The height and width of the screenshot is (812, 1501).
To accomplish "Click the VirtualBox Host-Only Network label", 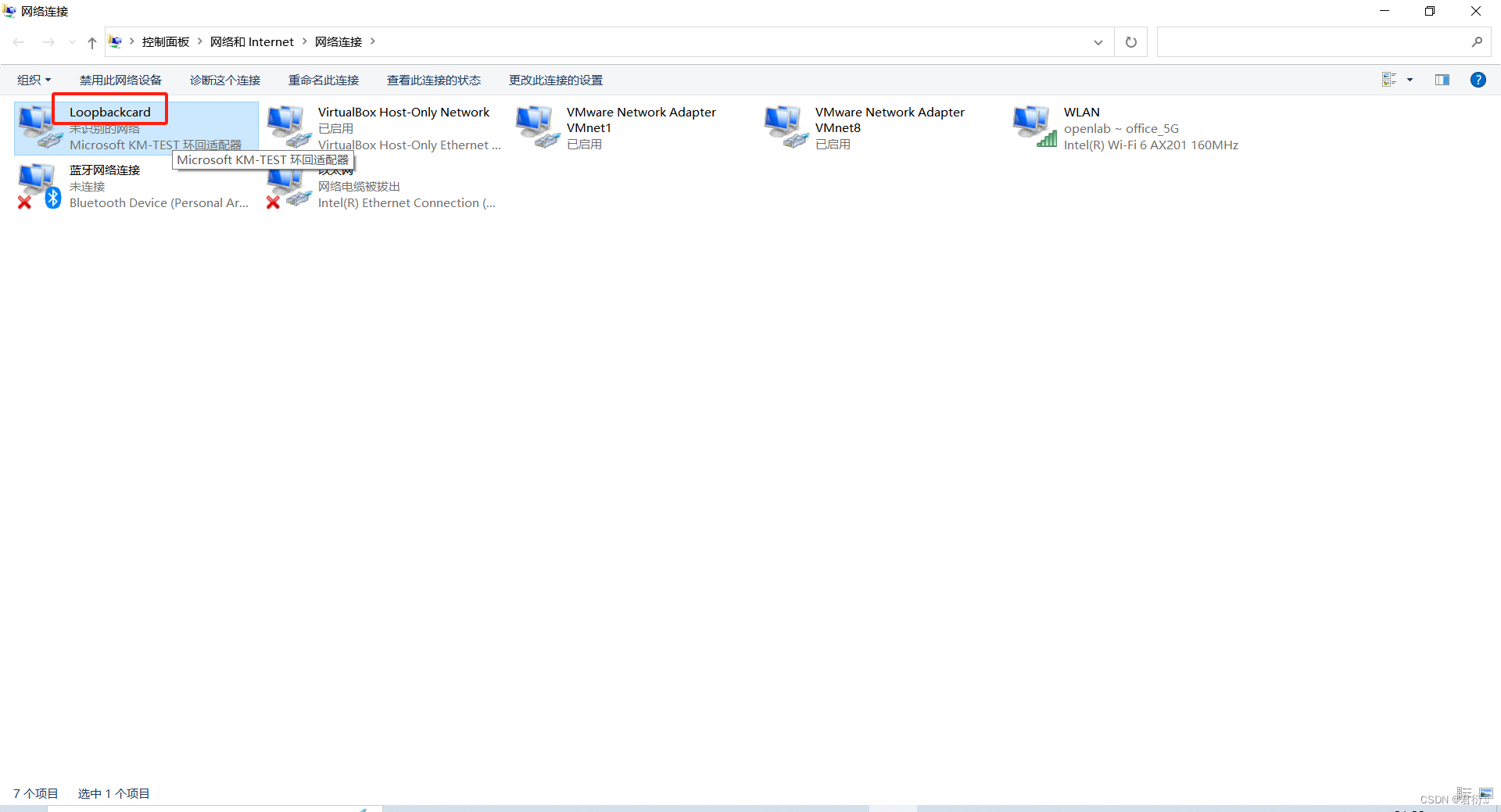I will 403,113.
